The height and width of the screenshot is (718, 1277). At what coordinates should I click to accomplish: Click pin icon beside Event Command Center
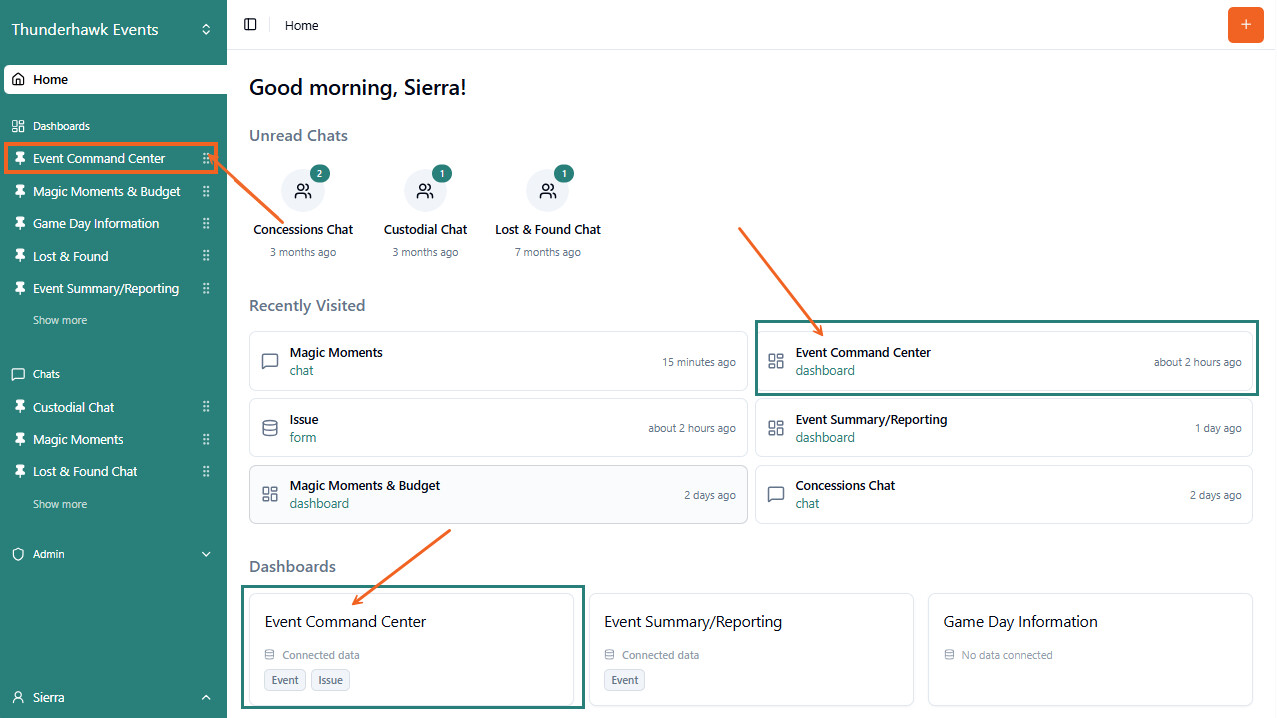pos(19,158)
